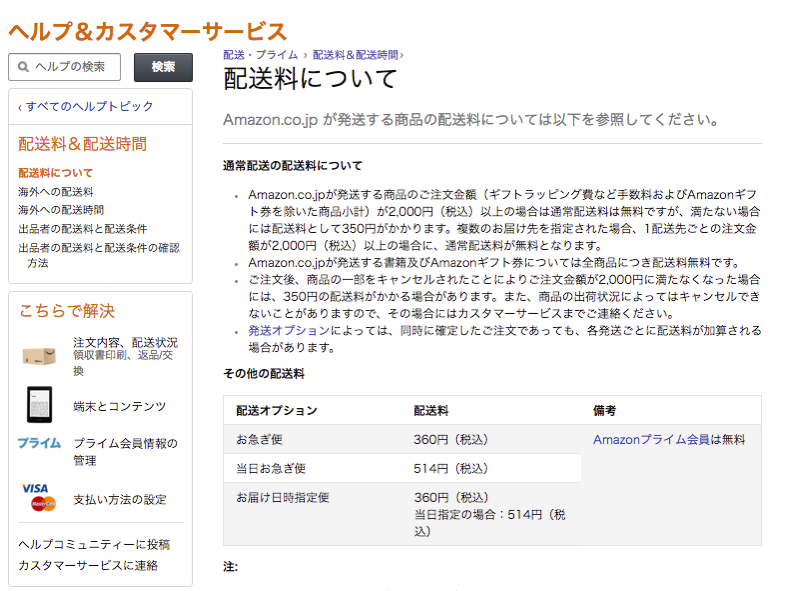Click 360円（税込）price in お急ぎ便 row
This screenshot has width=809, height=591.
[x=451, y=439]
